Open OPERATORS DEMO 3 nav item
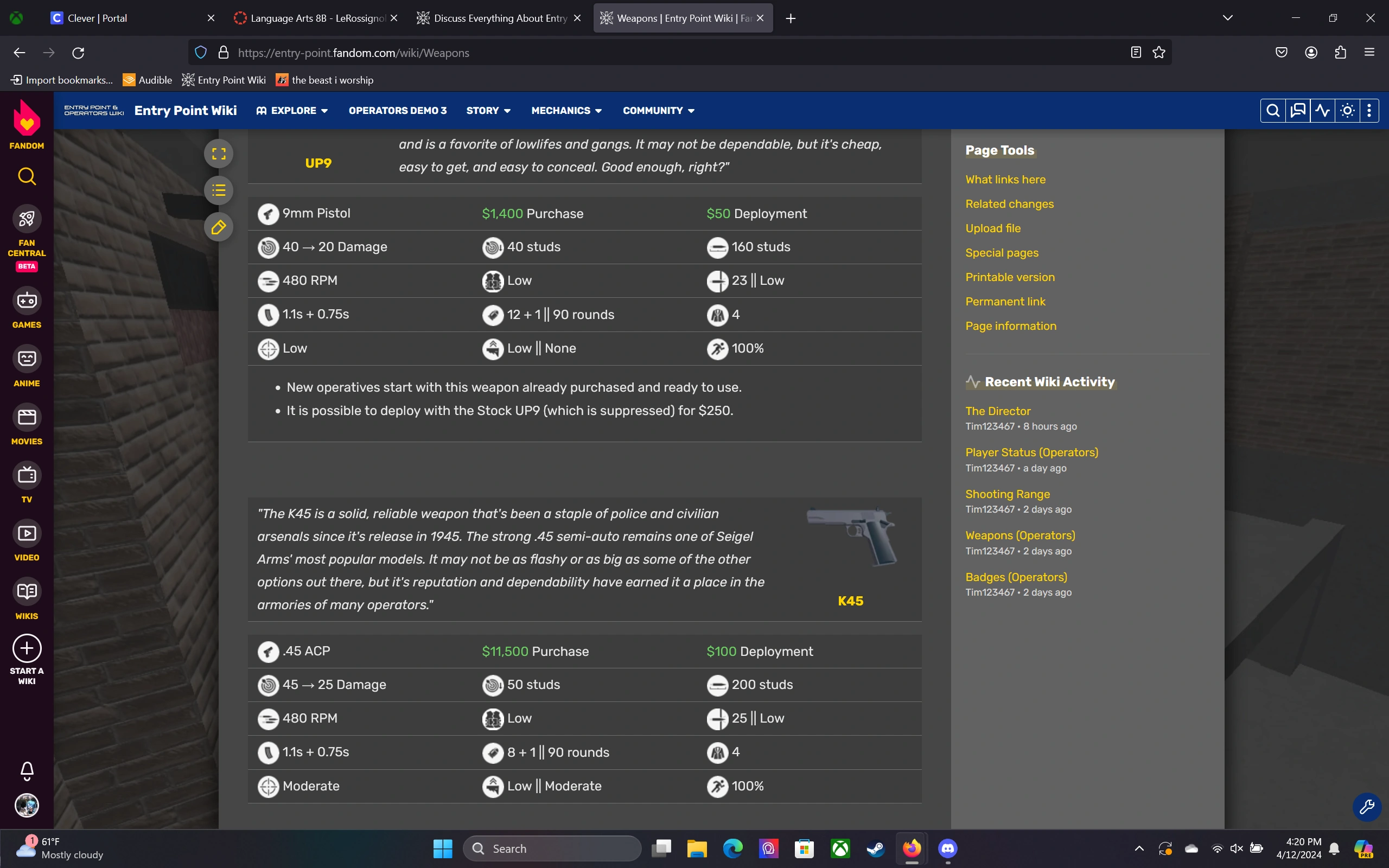The image size is (1389, 868). point(397,110)
